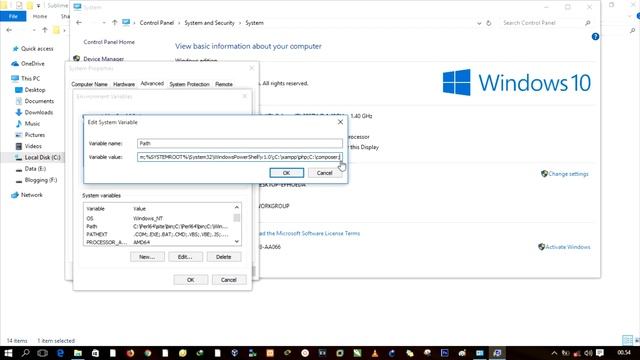The image size is (640, 360).
Task: Select Local Disk (C:) drive
Action: coord(42,157)
